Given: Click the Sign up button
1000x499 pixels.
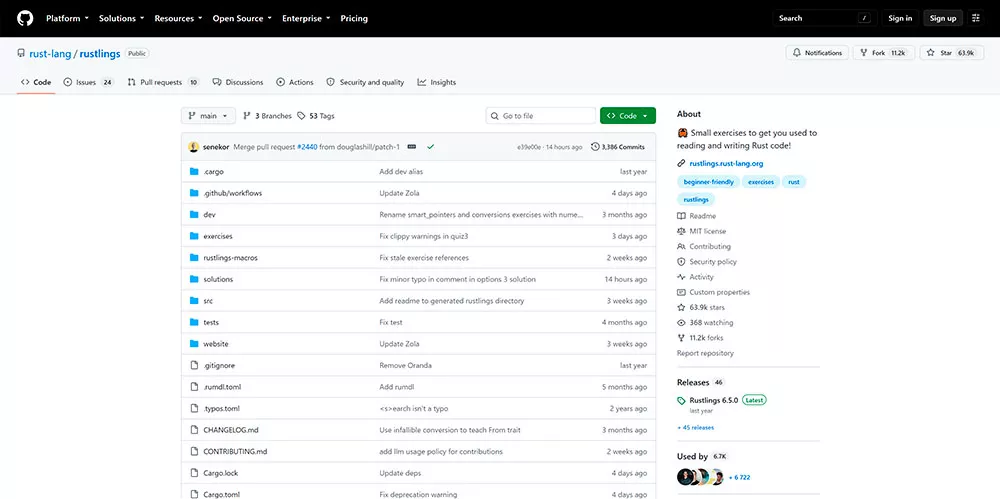Looking at the screenshot, I should coord(943,18).
